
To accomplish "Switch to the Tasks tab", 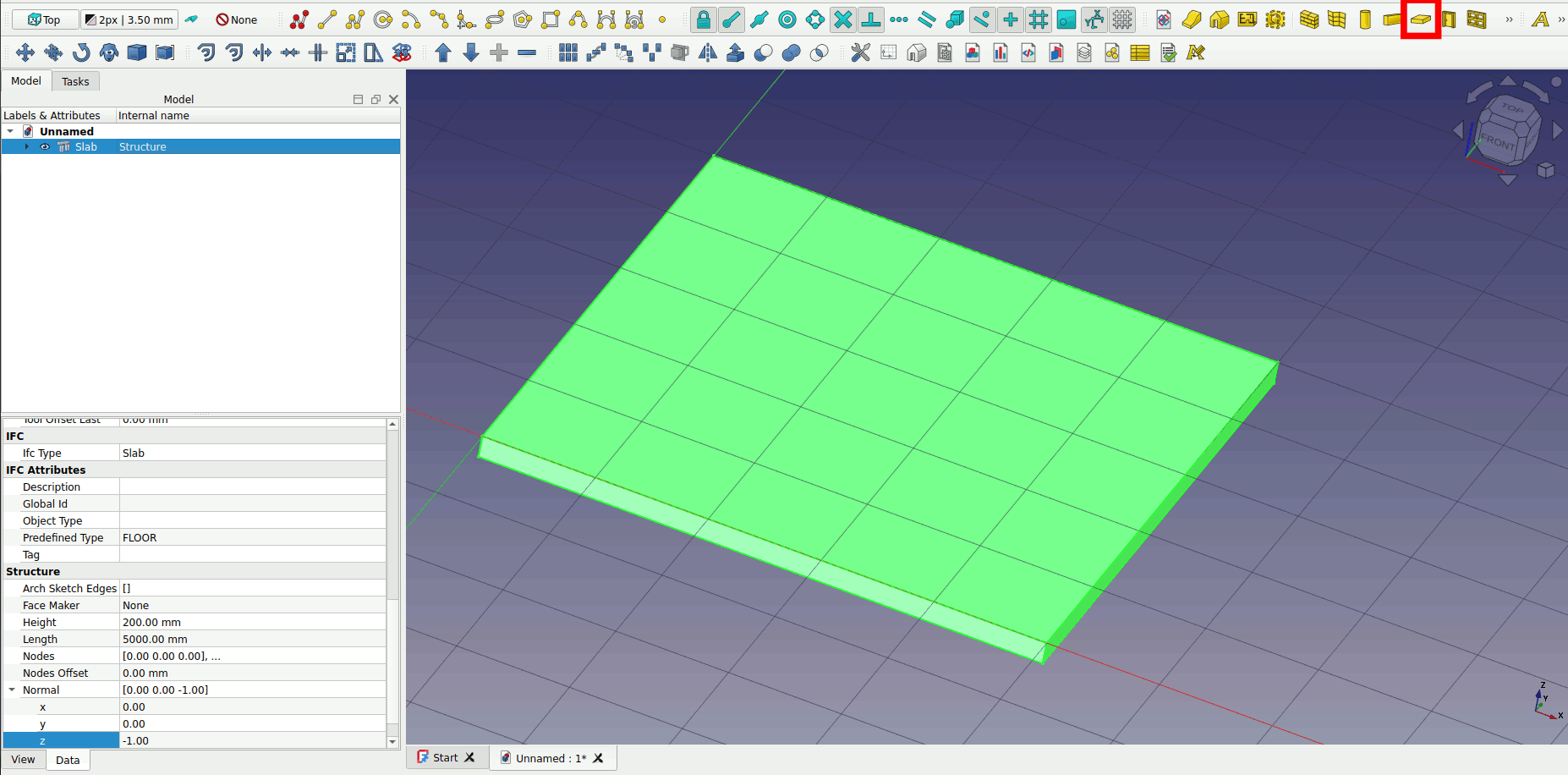I will (75, 81).
